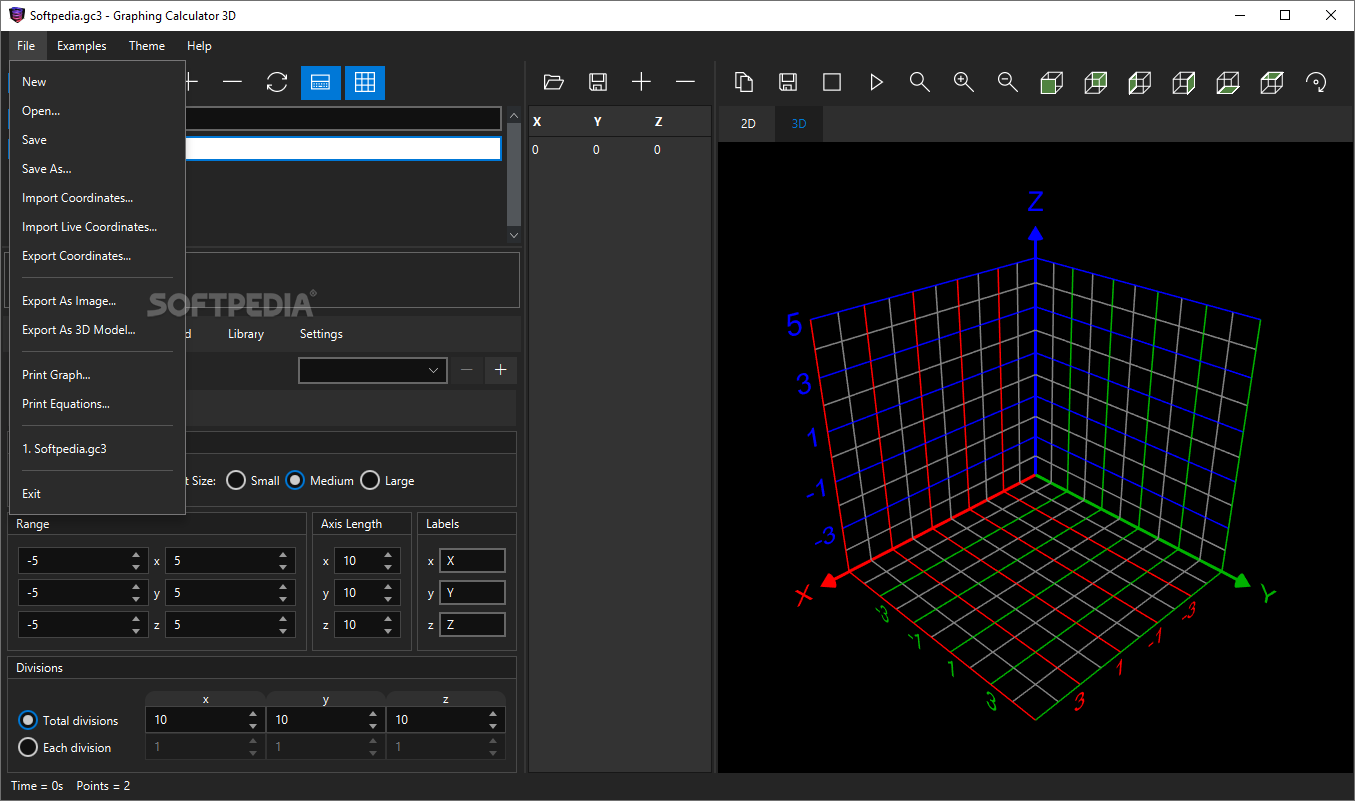Open the Library tab
This screenshot has height=801, width=1355.
tap(246, 334)
